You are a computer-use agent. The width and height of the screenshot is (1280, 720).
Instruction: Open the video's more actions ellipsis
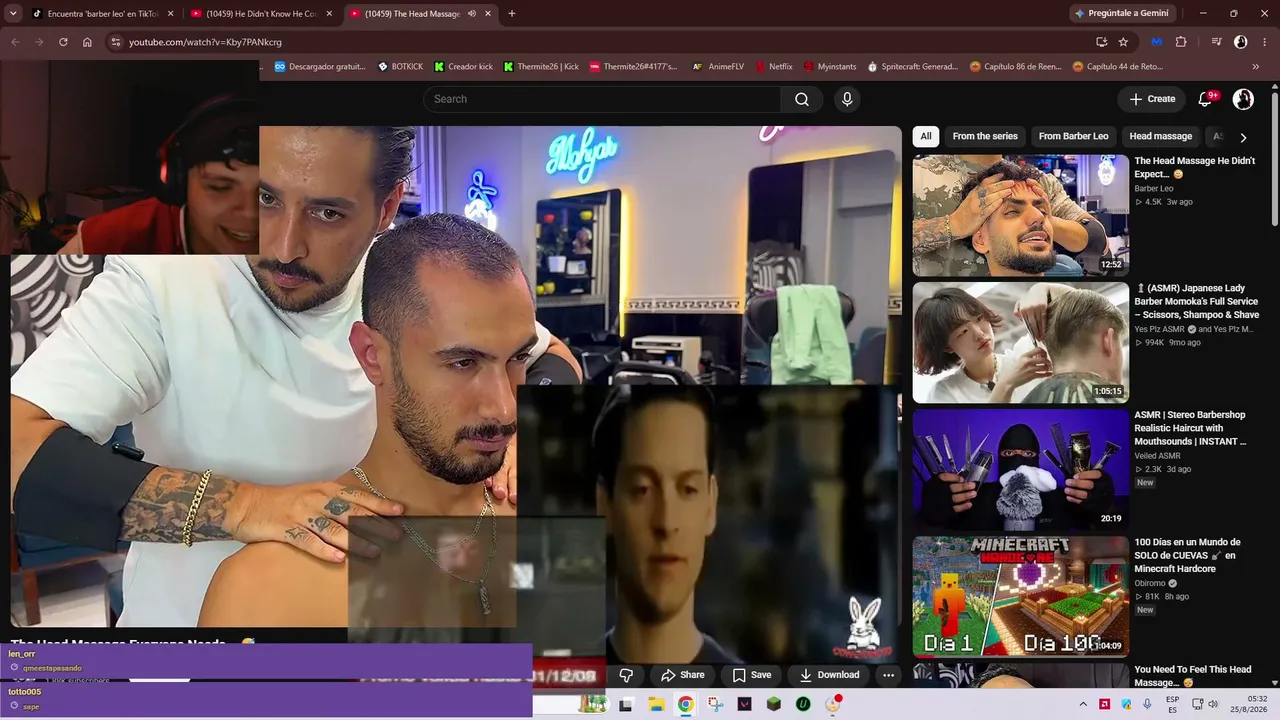[888, 675]
